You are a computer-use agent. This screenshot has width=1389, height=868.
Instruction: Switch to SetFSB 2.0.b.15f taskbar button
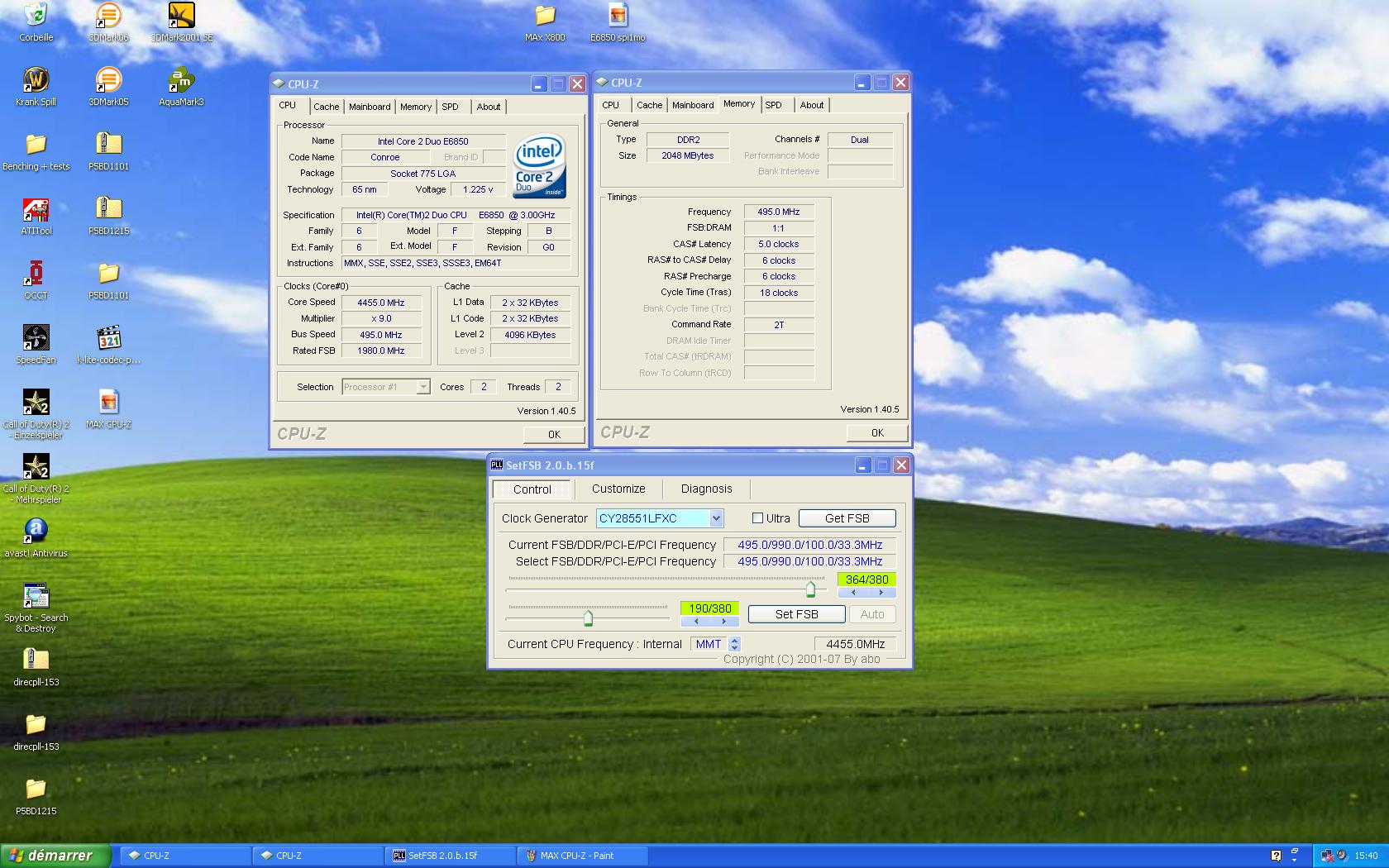[450, 856]
